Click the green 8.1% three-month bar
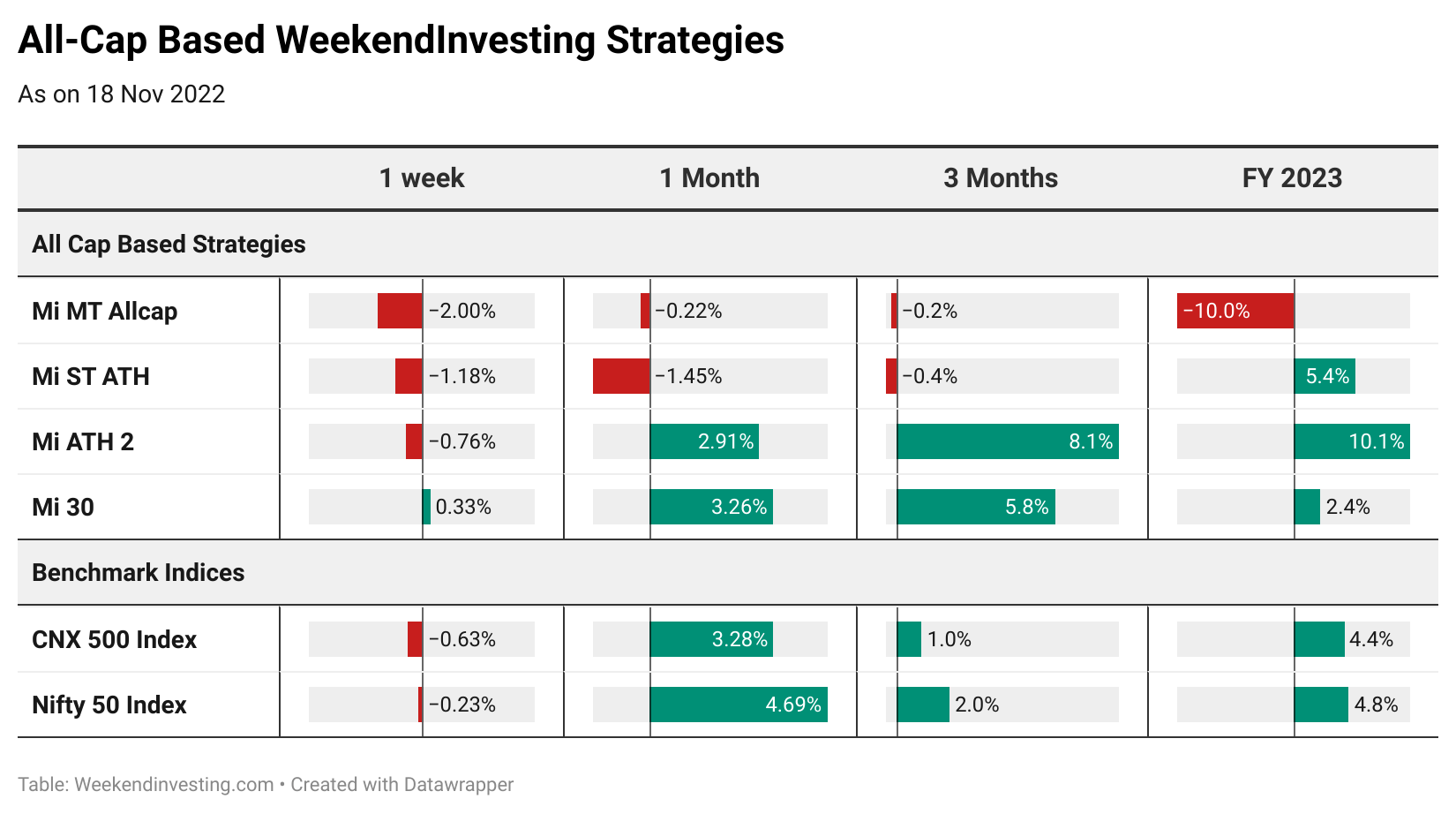The image size is (1456, 814). 1008,441
